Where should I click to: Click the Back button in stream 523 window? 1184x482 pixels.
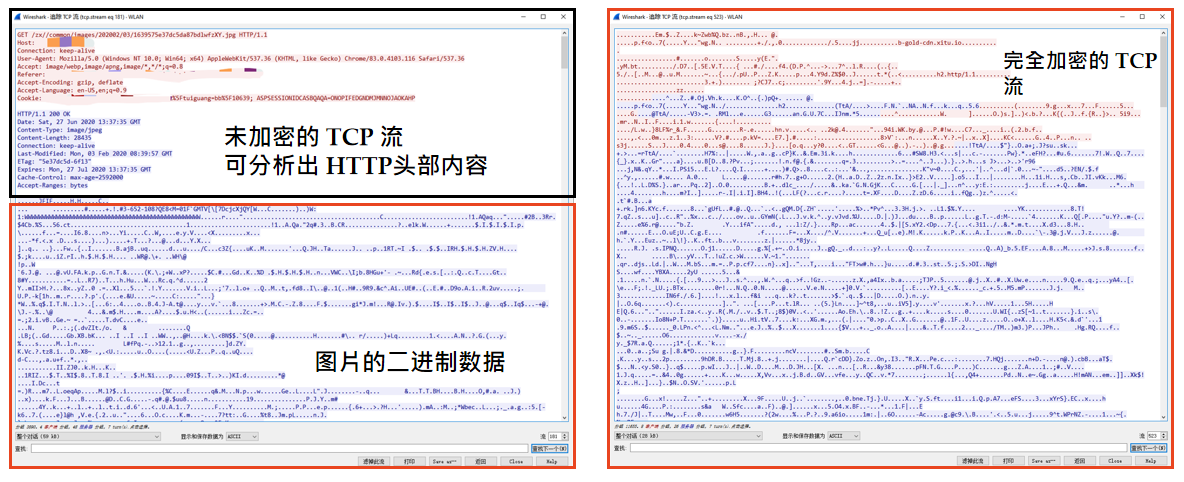1080,460
